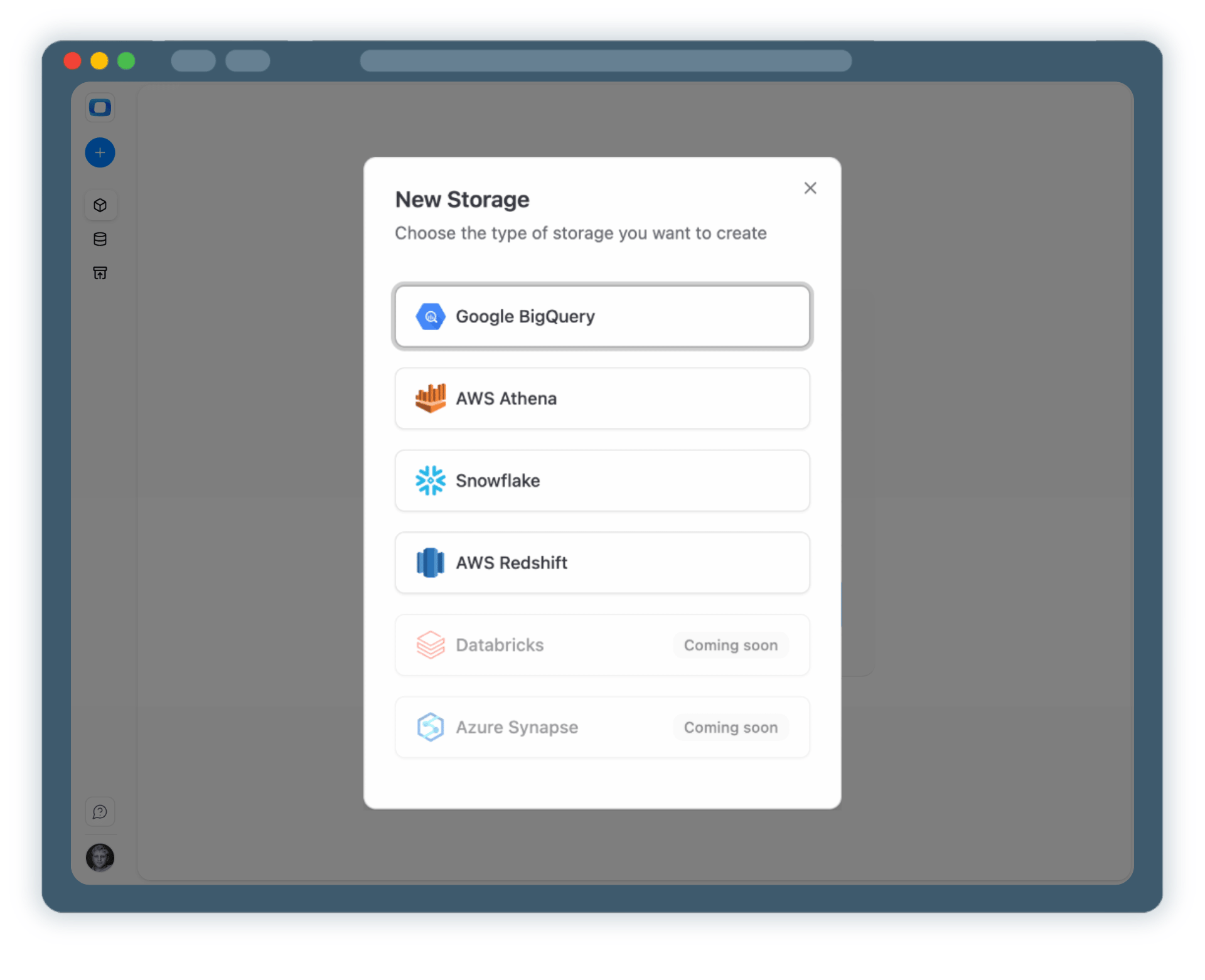
Task: Select the AWS Athena storage option
Action: (x=601, y=398)
